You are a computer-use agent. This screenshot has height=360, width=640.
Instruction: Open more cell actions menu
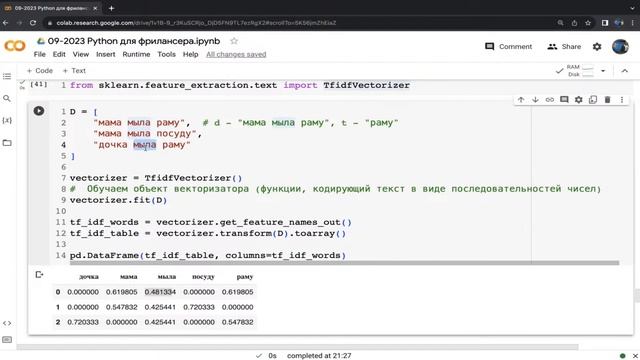coord(622,100)
